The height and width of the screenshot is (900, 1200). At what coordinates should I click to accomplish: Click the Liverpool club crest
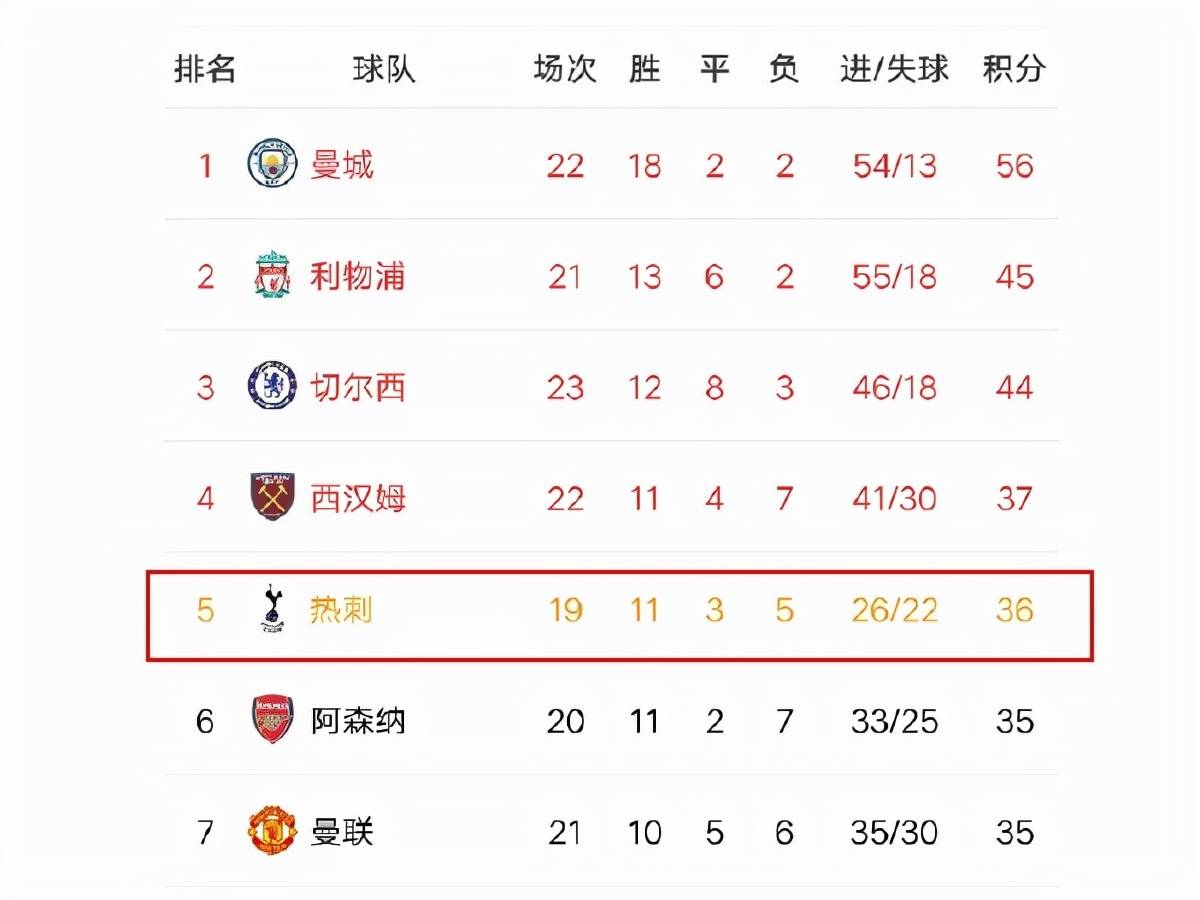[272, 275]
